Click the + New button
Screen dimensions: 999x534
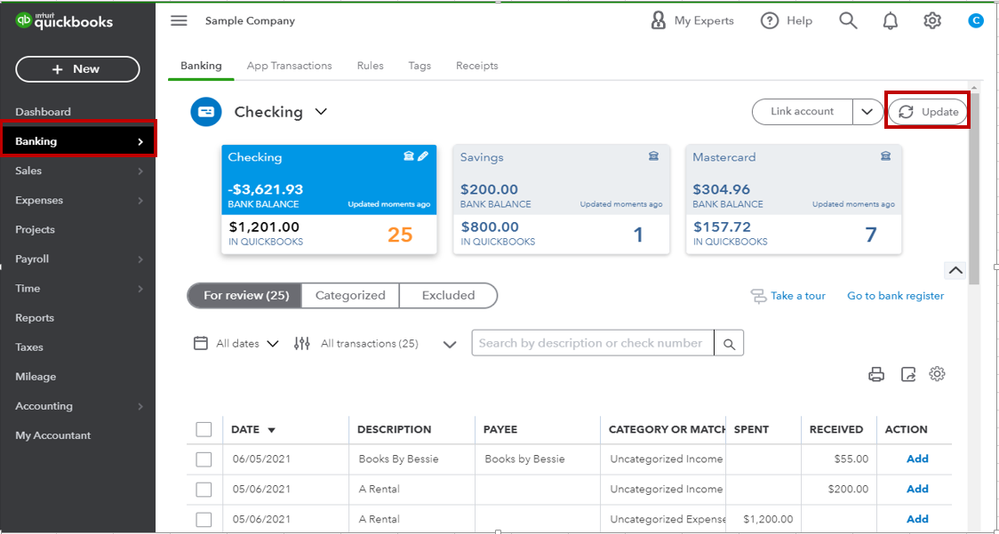click(78, 69)
